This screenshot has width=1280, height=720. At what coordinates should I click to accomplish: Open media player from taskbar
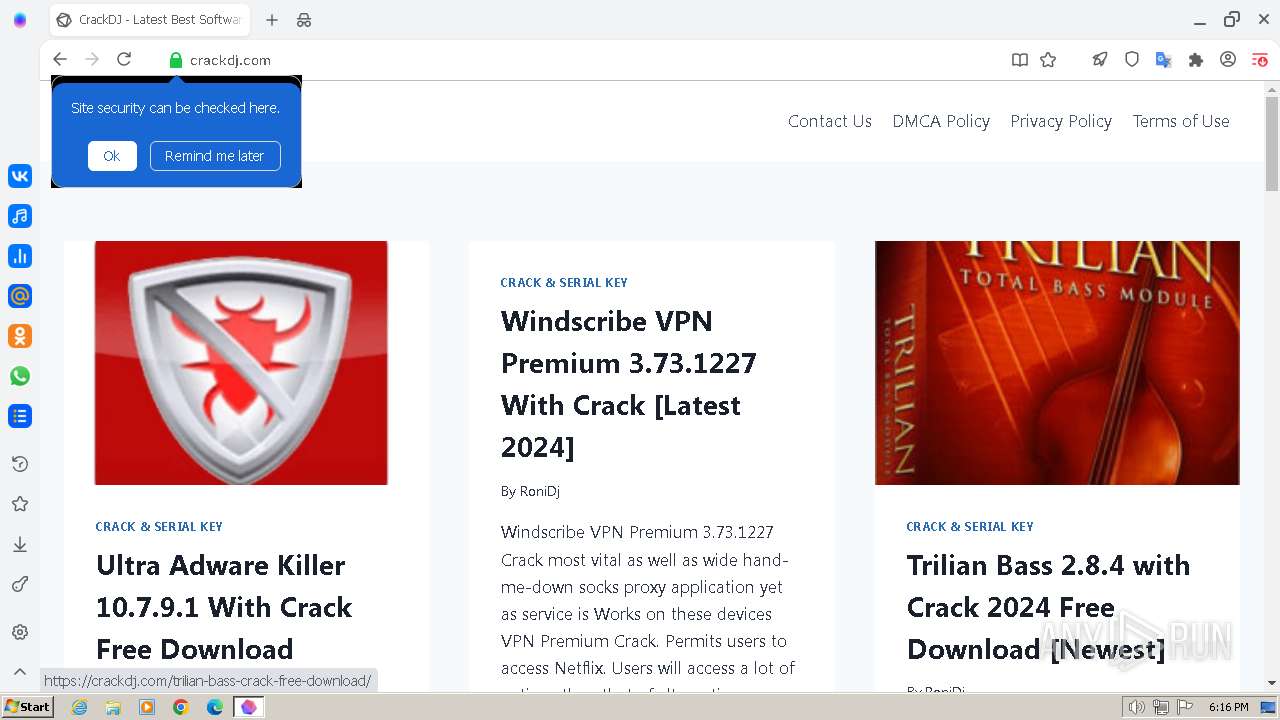[147, 707]
